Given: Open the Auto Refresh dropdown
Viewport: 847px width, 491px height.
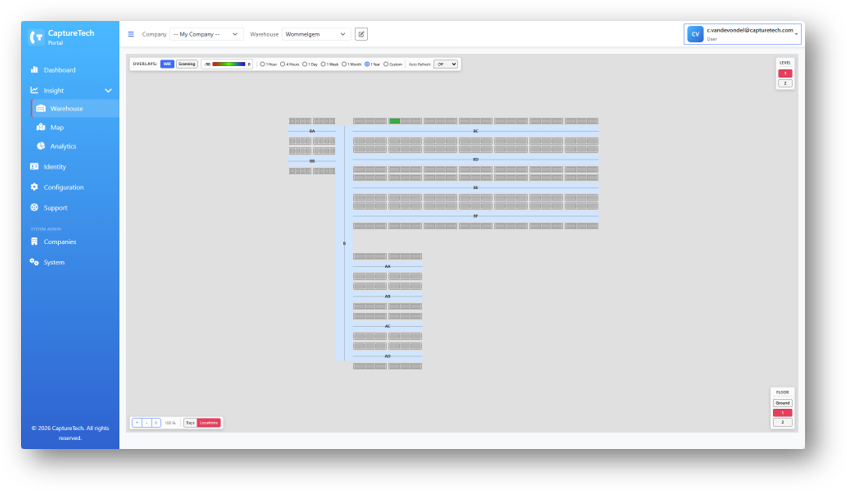Looking at the screenshot, I should [x=446, y=64].
